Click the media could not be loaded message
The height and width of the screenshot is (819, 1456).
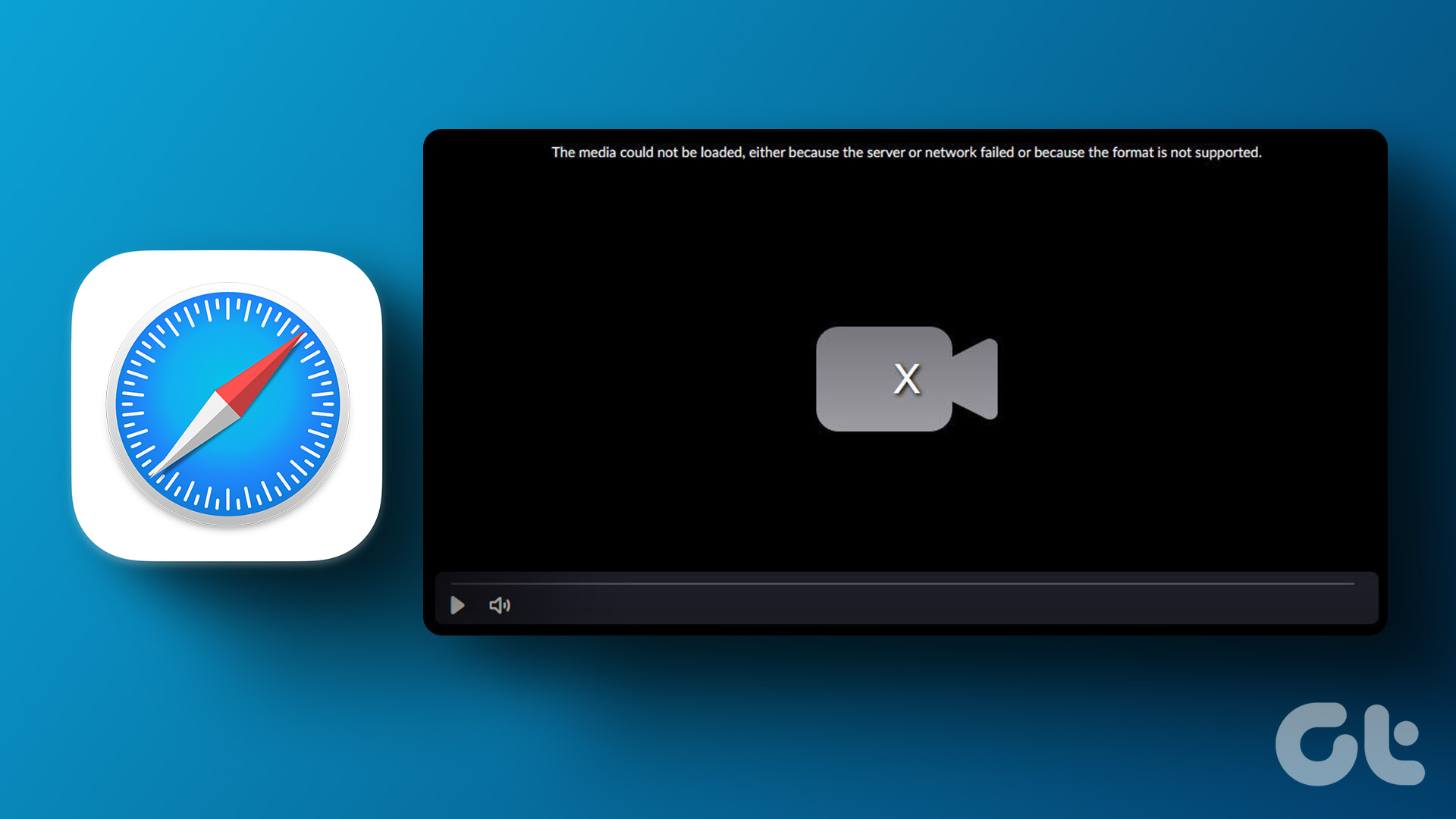[x=906, y=152]
